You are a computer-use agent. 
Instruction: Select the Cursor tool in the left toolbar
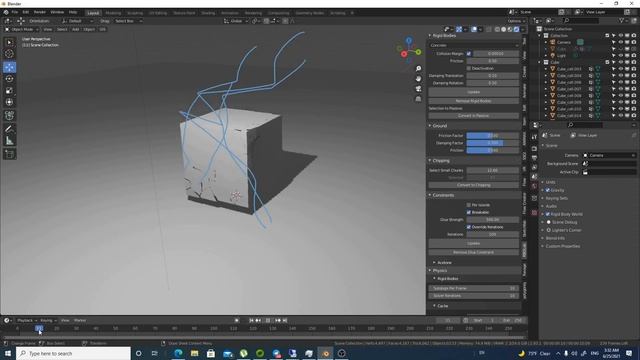coord(9,54)
